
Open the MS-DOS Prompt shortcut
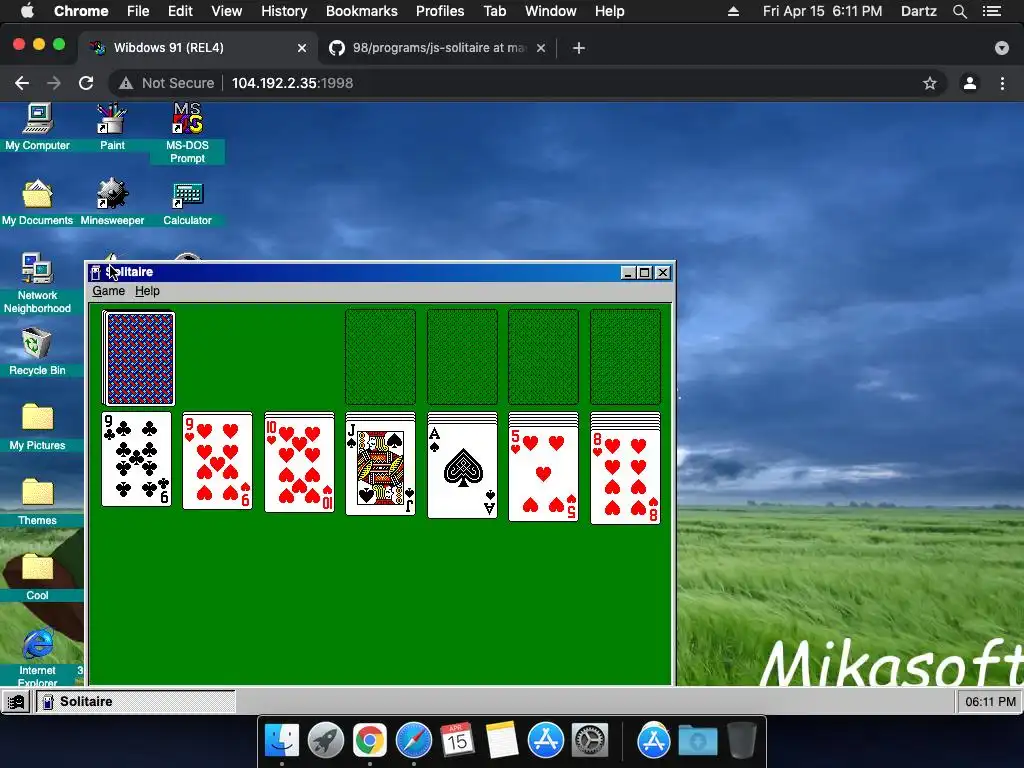pos(187,133)
